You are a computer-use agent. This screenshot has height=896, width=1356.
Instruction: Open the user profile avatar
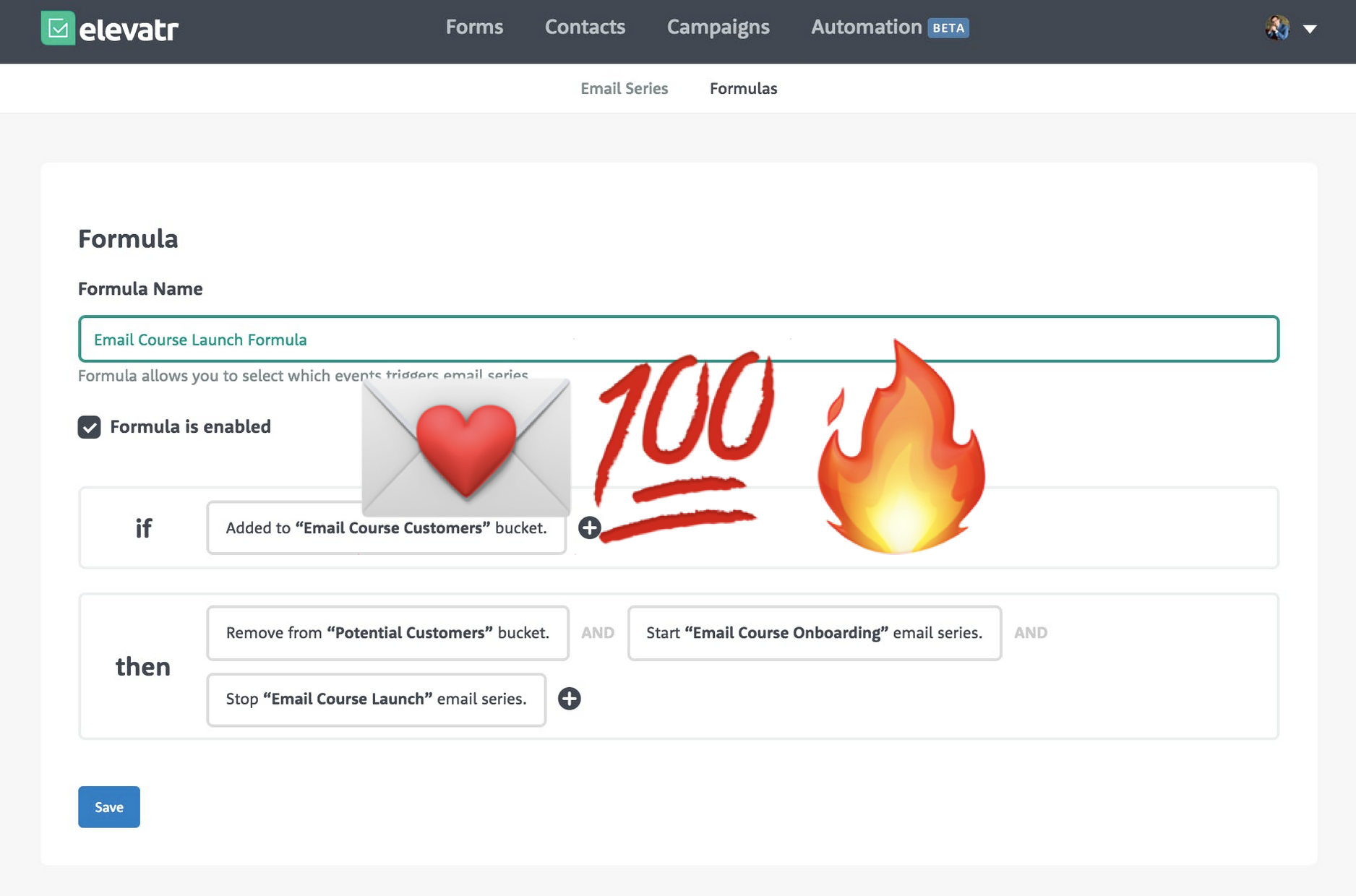click(x=1279, y=29)
